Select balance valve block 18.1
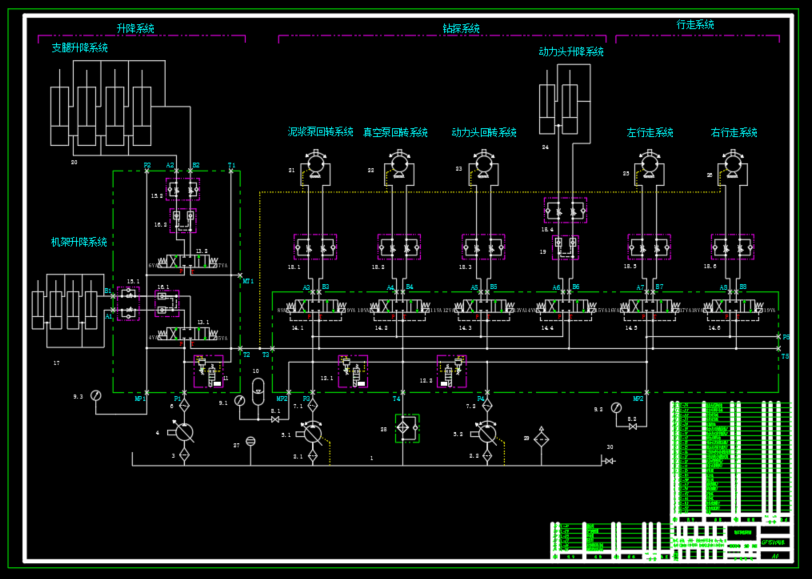The height and width of the screenshot is (579, 812). click(315, 247)
